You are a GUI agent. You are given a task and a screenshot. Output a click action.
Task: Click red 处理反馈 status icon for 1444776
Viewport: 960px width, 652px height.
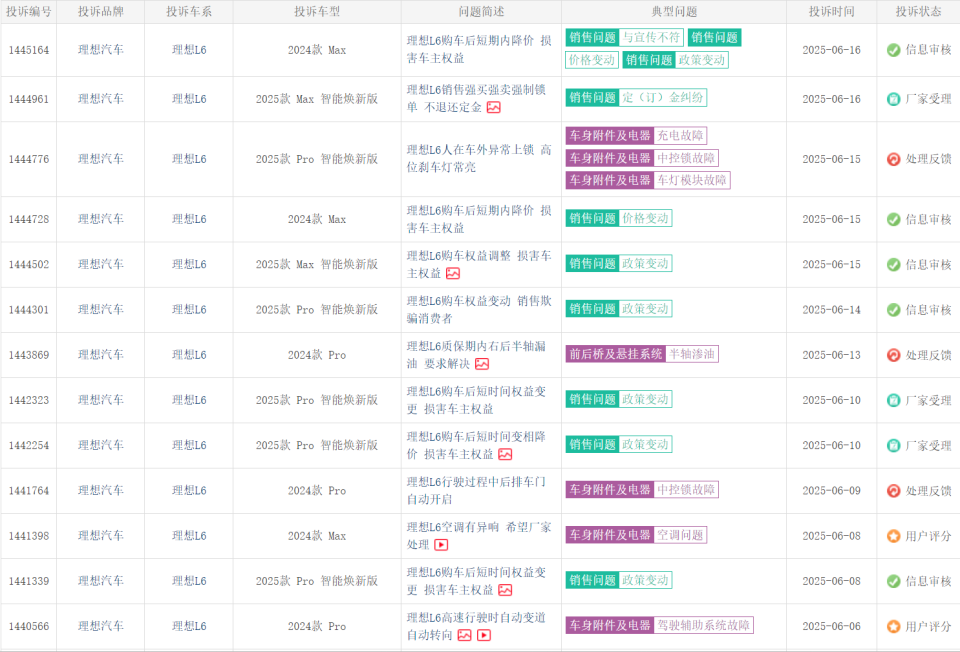(x=893, y=159)
